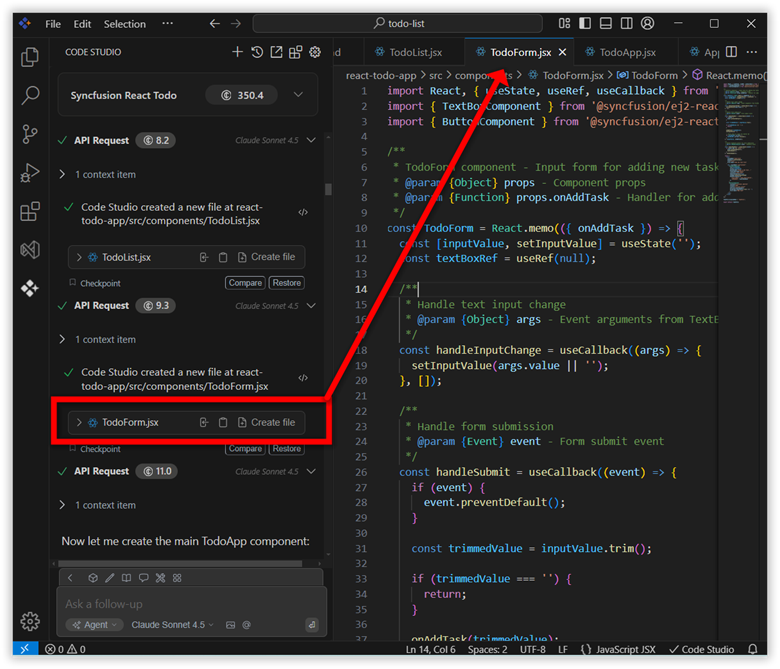Click four-squares grid icon in chat toolbar
Screen dimensions: 780x669
tap(177, 578)
